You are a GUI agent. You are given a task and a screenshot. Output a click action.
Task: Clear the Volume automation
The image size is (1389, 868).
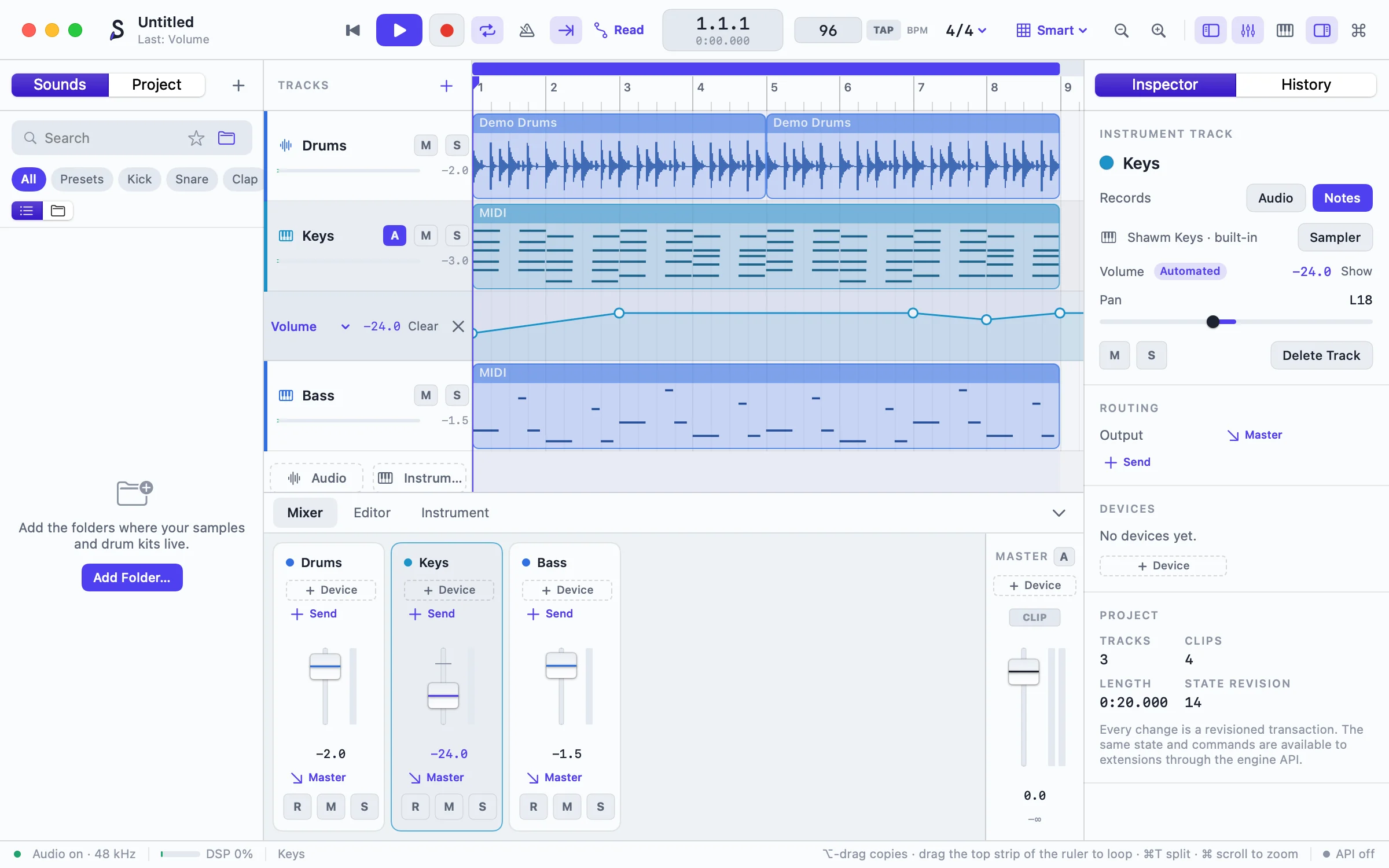tap(423, 326)
